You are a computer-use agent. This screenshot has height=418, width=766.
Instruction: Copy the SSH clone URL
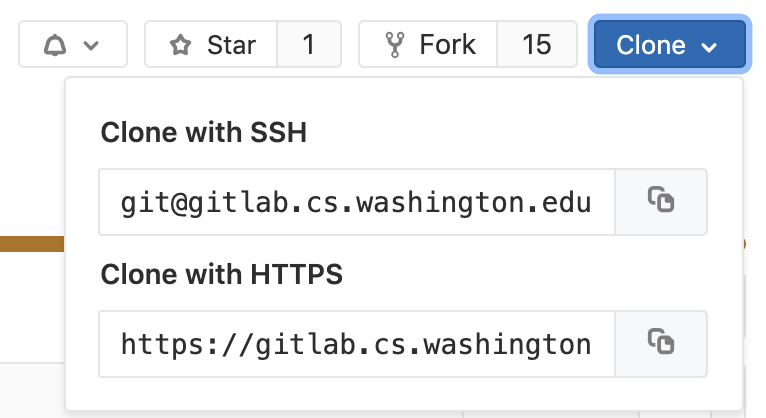661,201
